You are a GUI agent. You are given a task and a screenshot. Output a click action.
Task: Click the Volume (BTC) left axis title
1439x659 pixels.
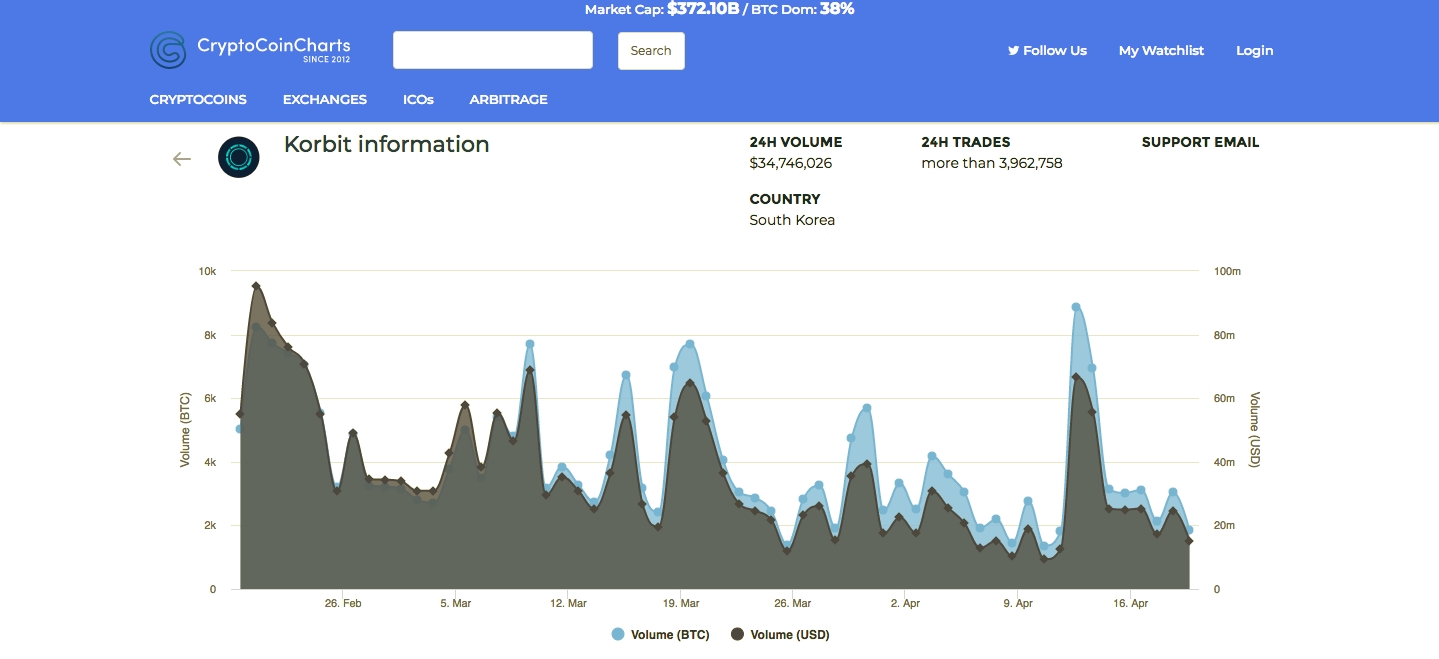185,430
